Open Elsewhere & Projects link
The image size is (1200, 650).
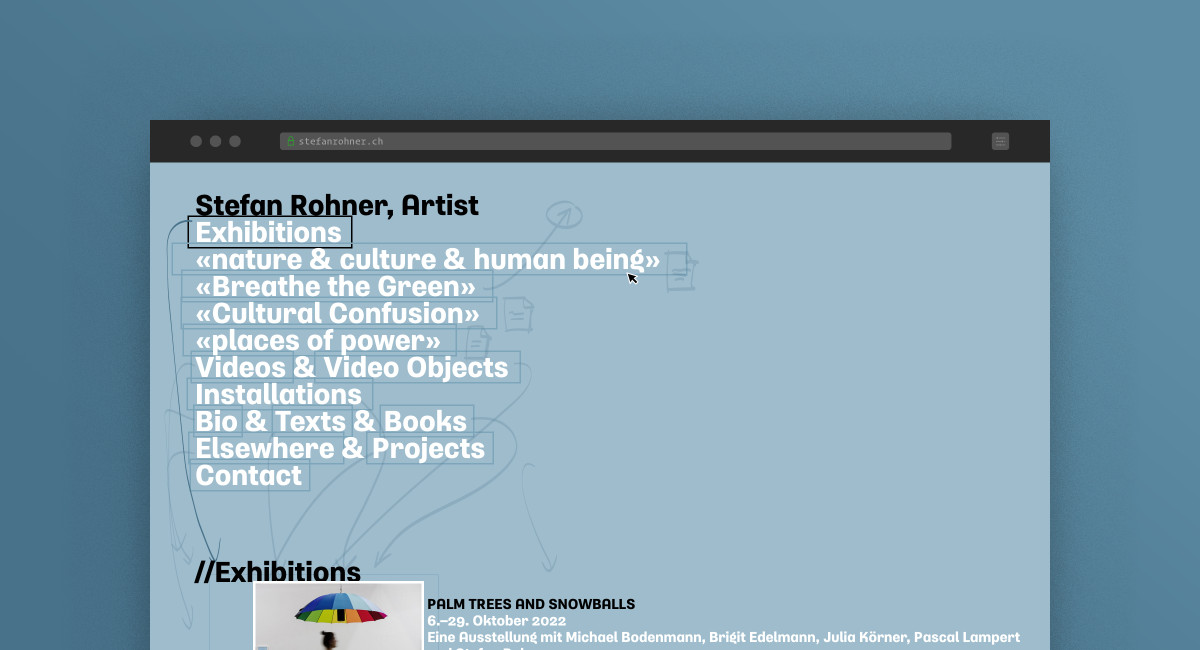click(x=339, y=449)
